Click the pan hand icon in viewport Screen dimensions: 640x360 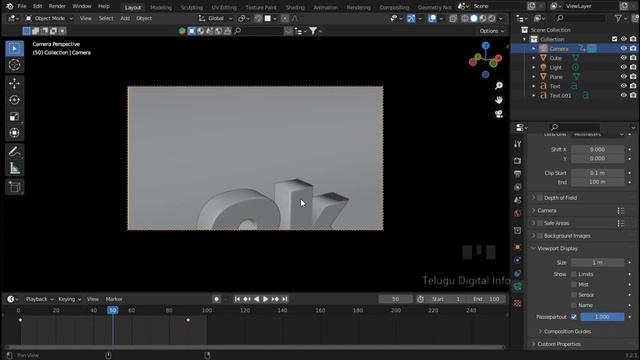click(x=499, y=100)
